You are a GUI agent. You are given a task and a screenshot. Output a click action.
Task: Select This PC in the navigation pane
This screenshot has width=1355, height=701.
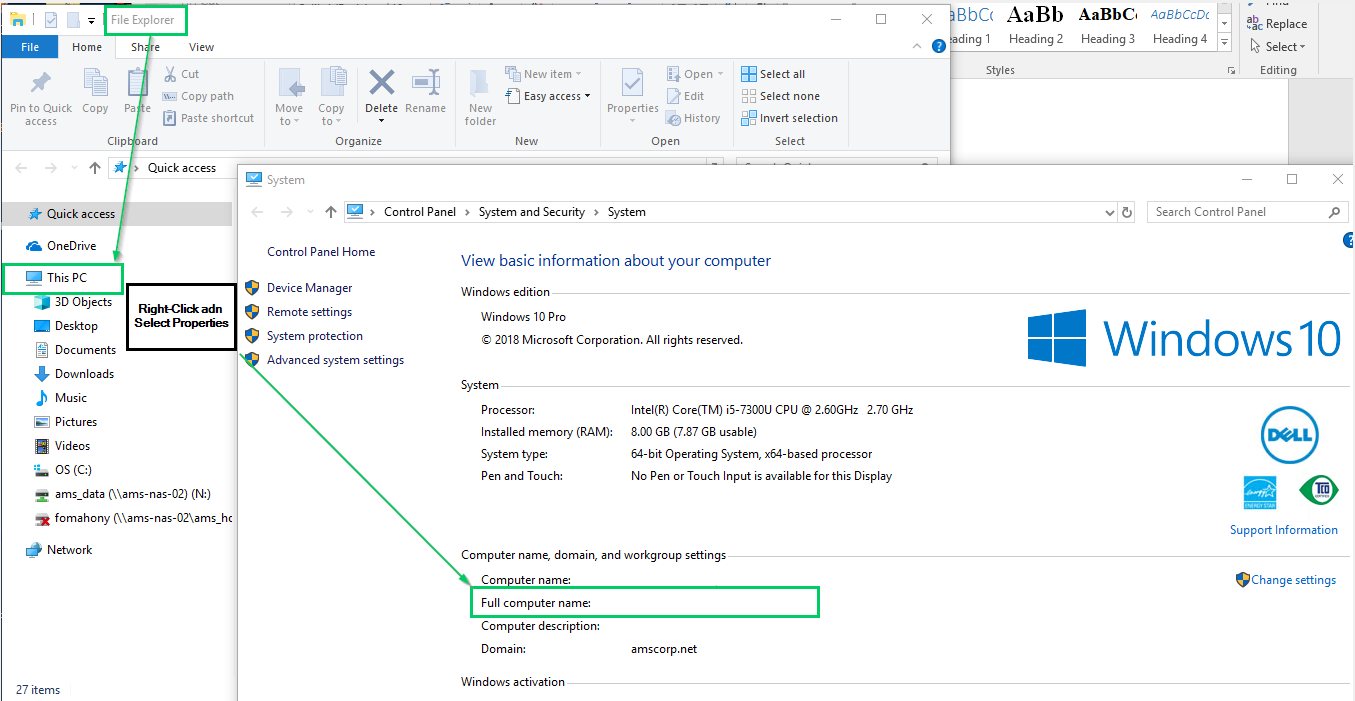click(x=67, y=278)
